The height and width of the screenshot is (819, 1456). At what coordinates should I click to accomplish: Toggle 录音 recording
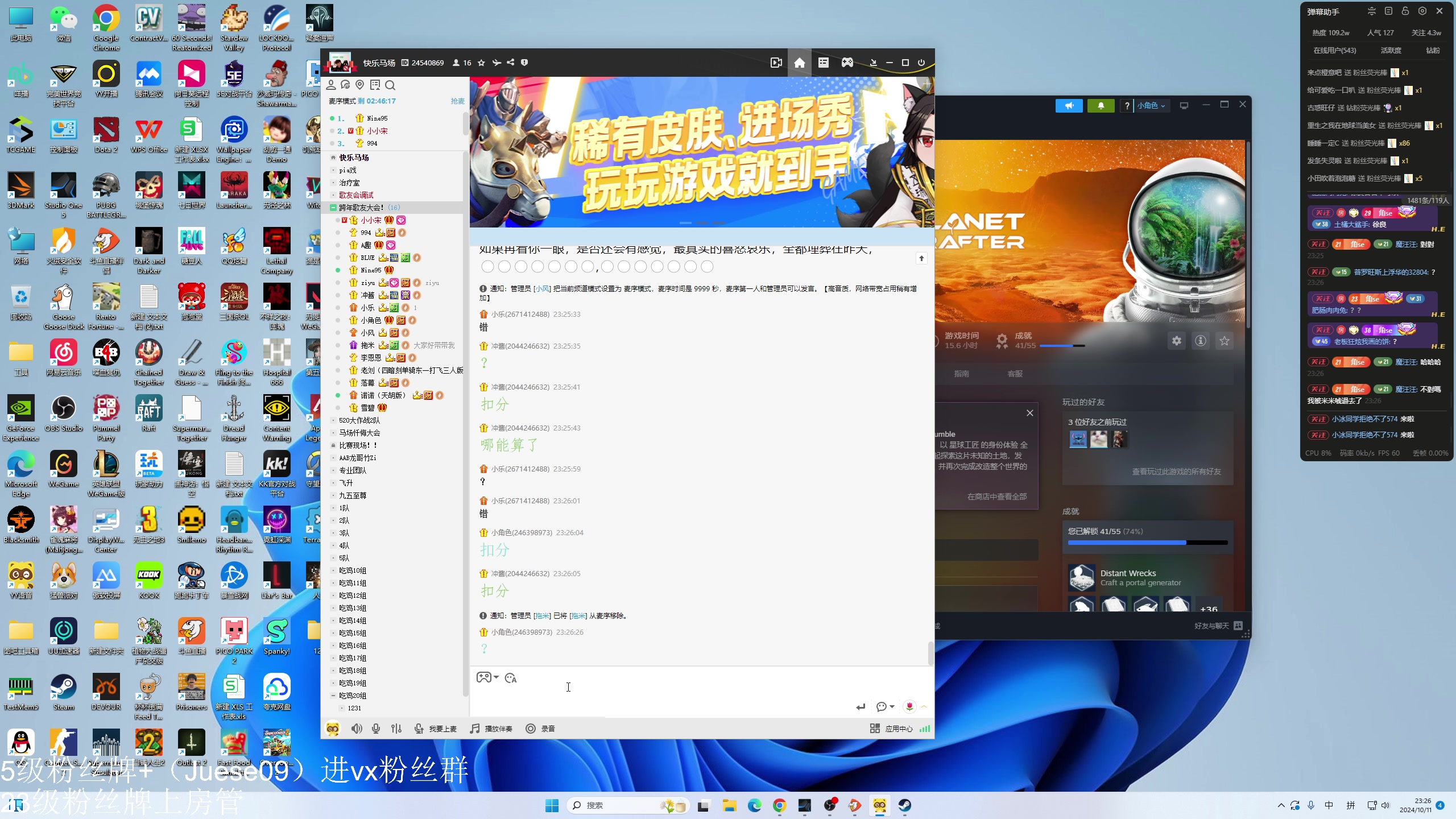click(540, 729)
